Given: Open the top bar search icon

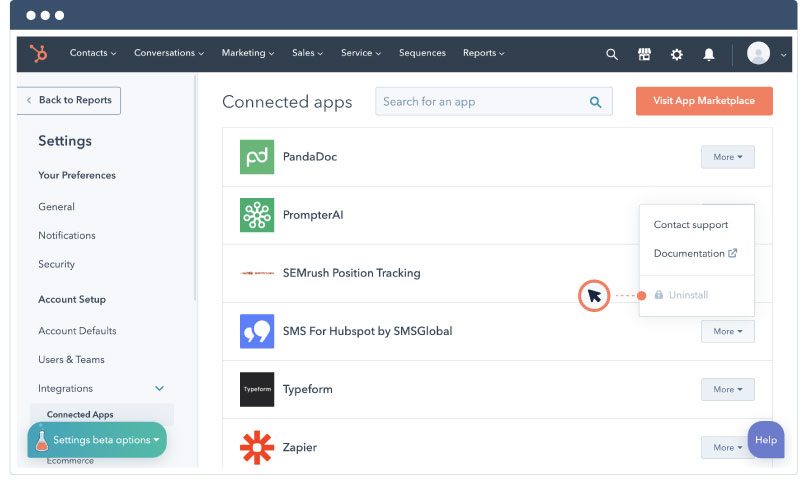Looking at the screenshot, I should point(611,54).
